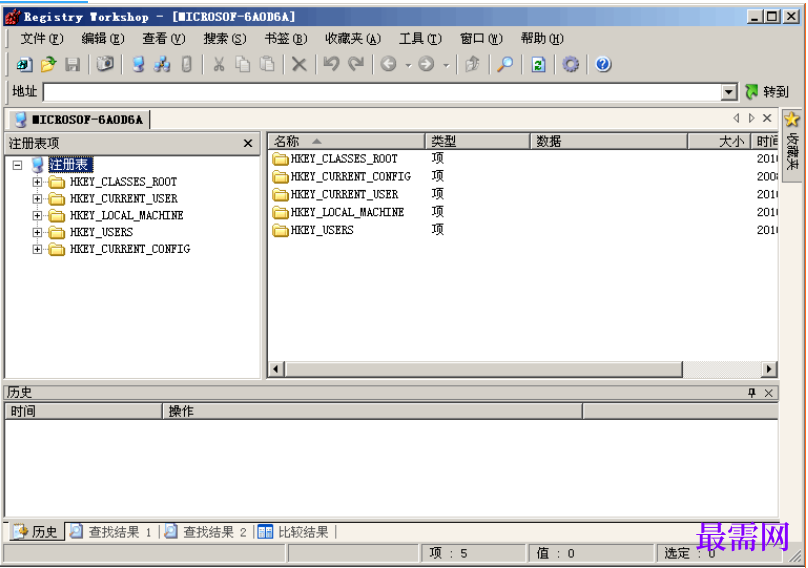Click the open file folder icon
The width and height of the screenshot is (808, 568).
(48, 64)
